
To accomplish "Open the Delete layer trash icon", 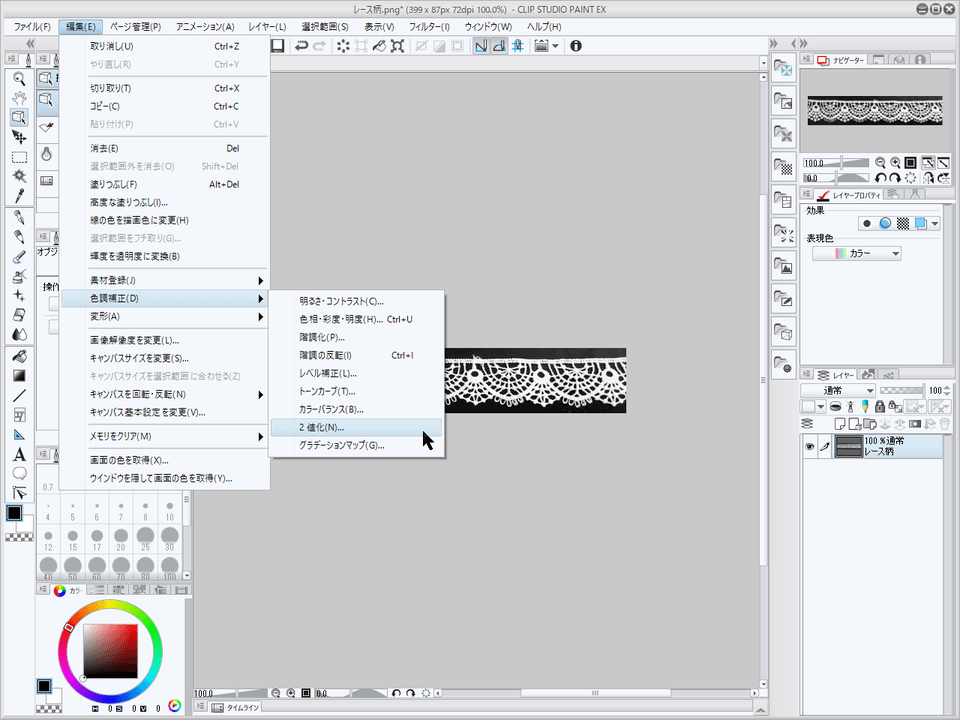I will (x=943, y=424).
